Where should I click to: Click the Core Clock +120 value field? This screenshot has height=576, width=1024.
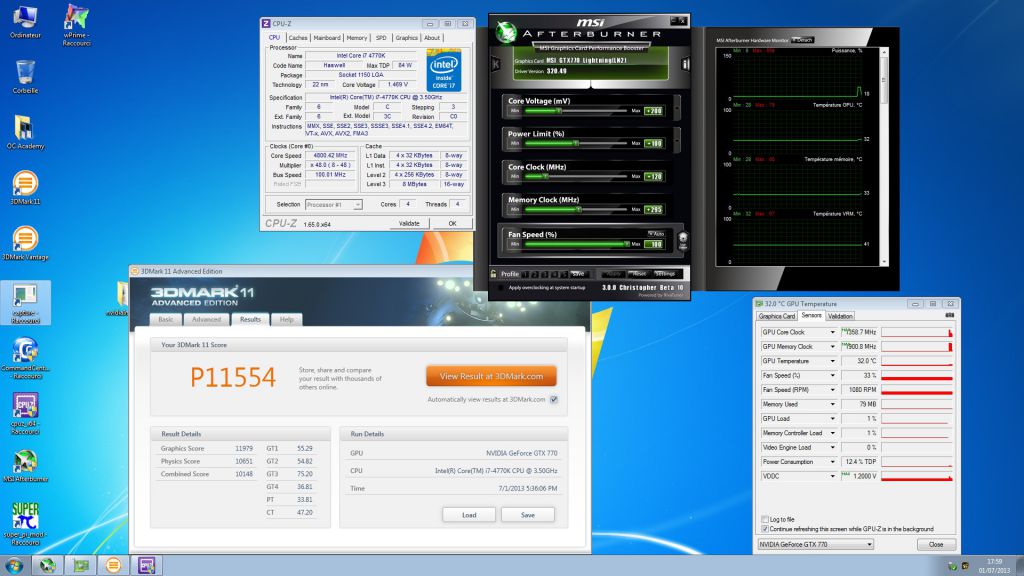coord(654,176)
